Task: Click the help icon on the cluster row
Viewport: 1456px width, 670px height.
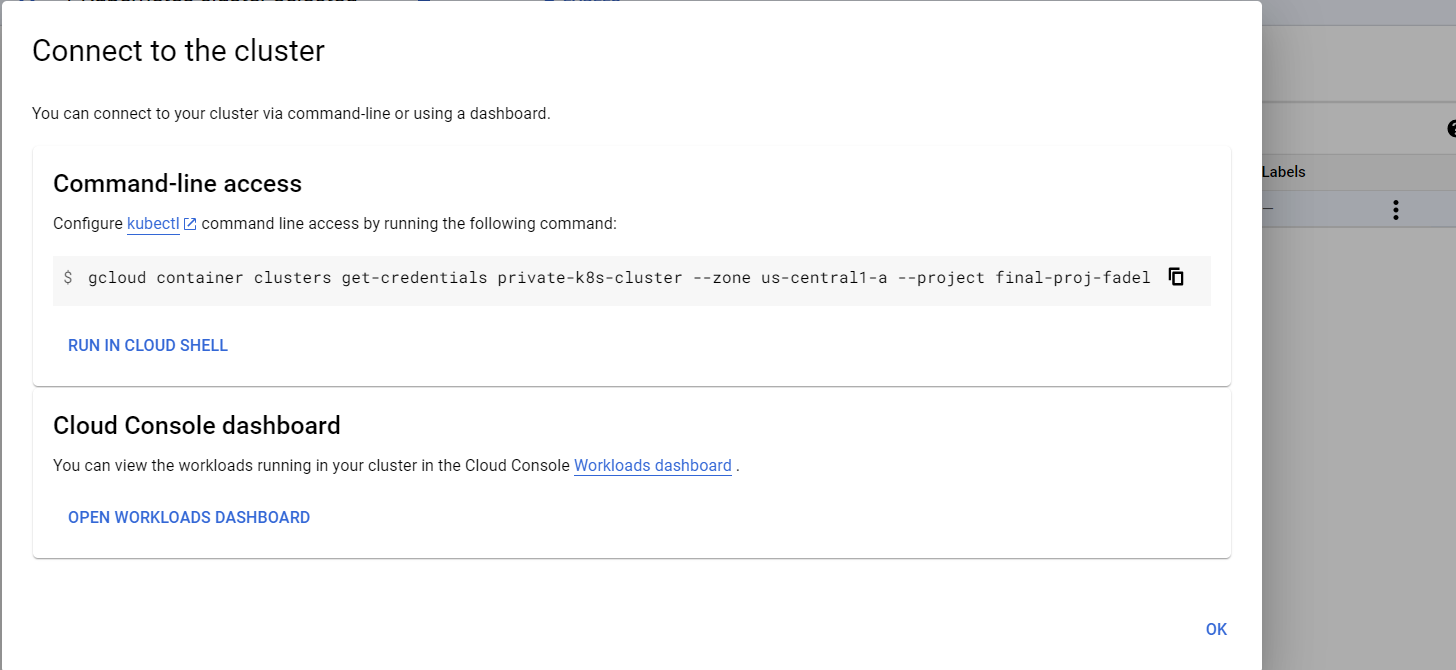Action: click(x=1452, y=129)
